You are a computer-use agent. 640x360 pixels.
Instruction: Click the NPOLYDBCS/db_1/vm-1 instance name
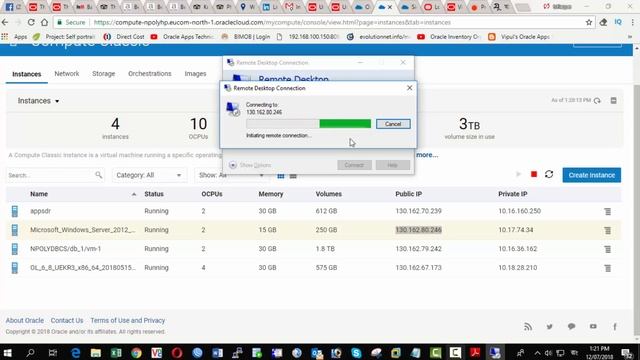[x=65, y=249]
